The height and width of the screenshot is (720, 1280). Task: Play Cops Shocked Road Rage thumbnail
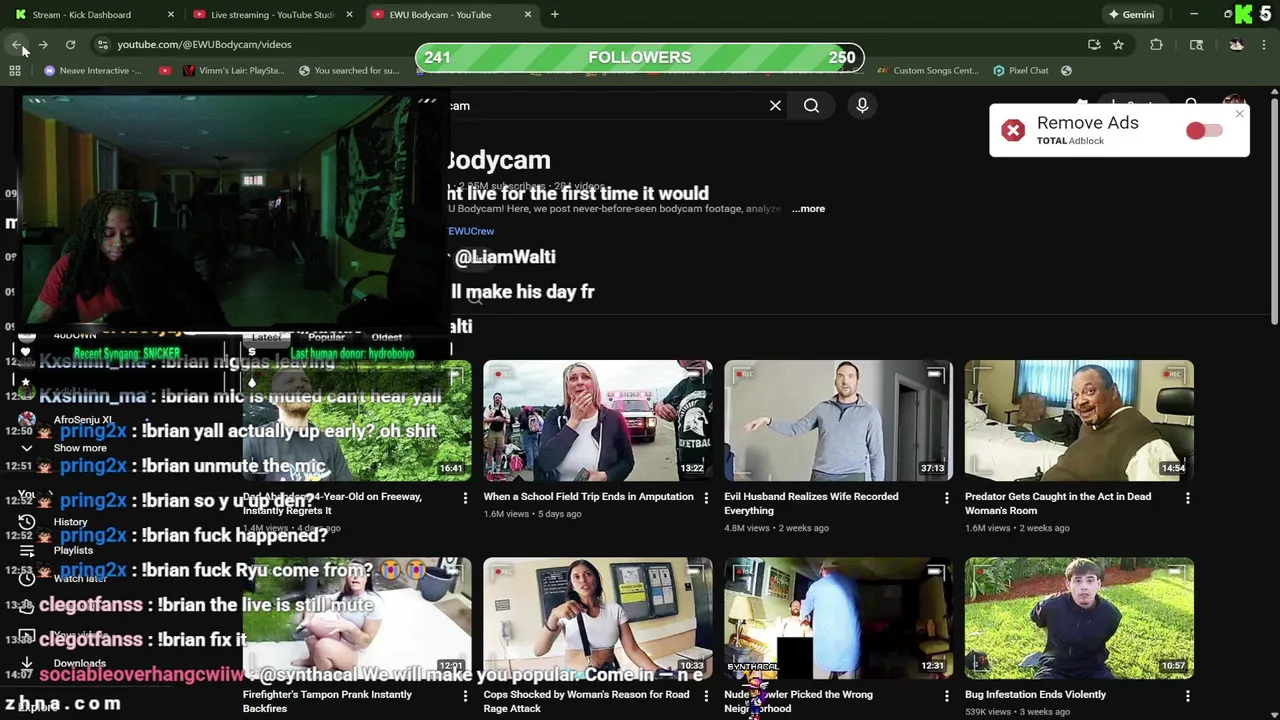[x=598, y=618]
